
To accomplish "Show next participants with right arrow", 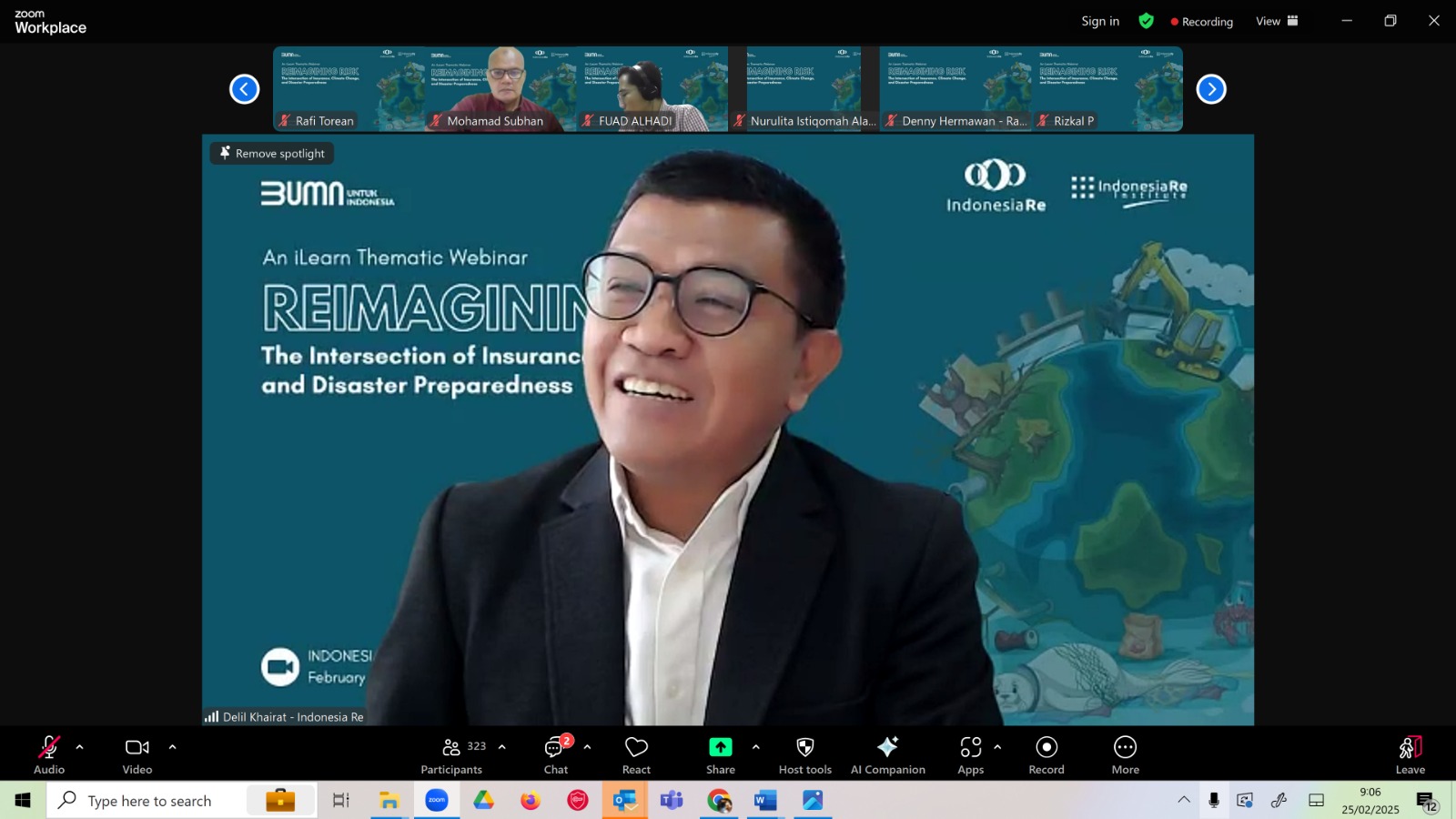I will (x=1211, y=89).
